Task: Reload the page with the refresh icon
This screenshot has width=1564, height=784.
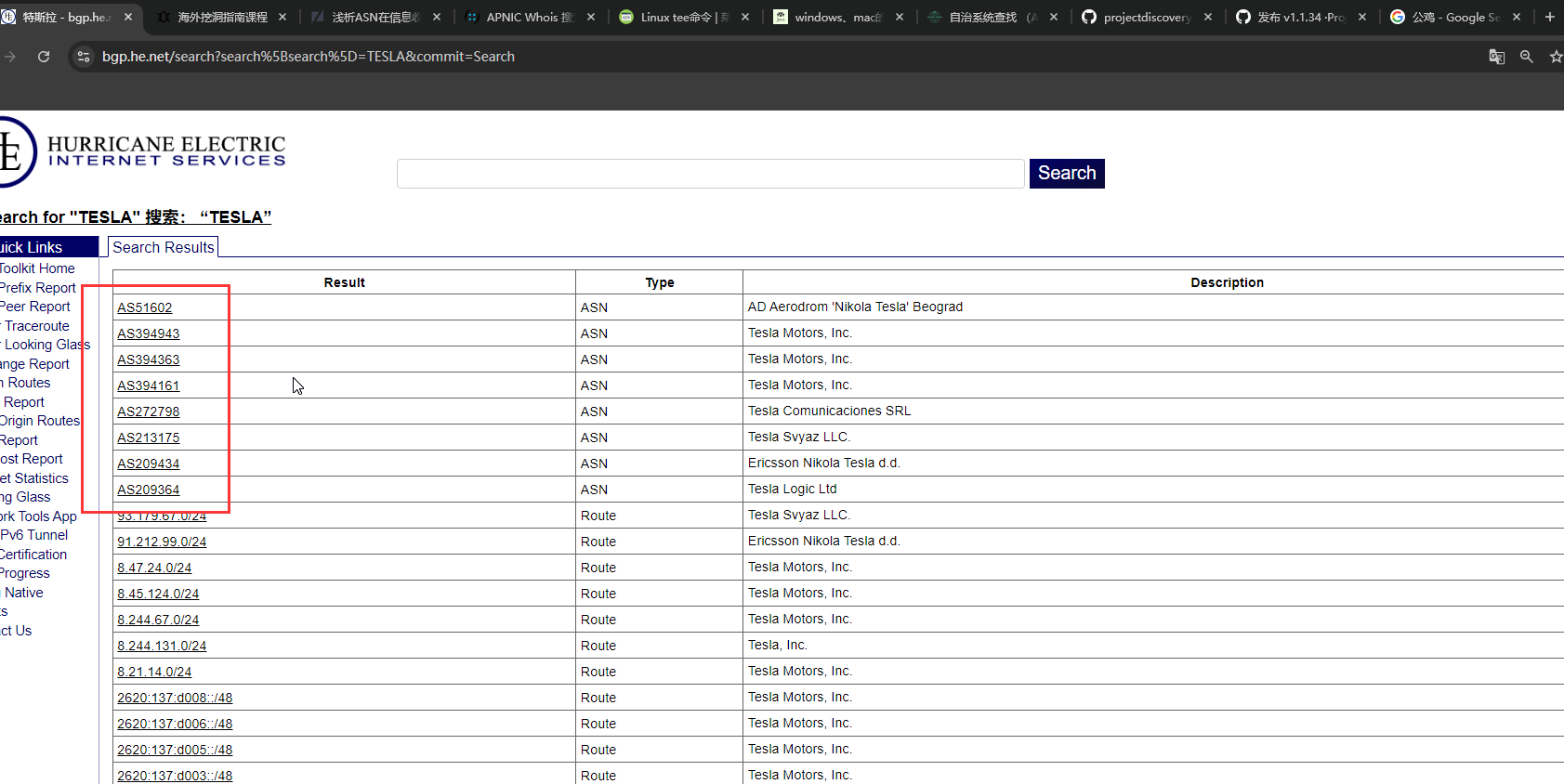Action: click(x=44, y=57)
